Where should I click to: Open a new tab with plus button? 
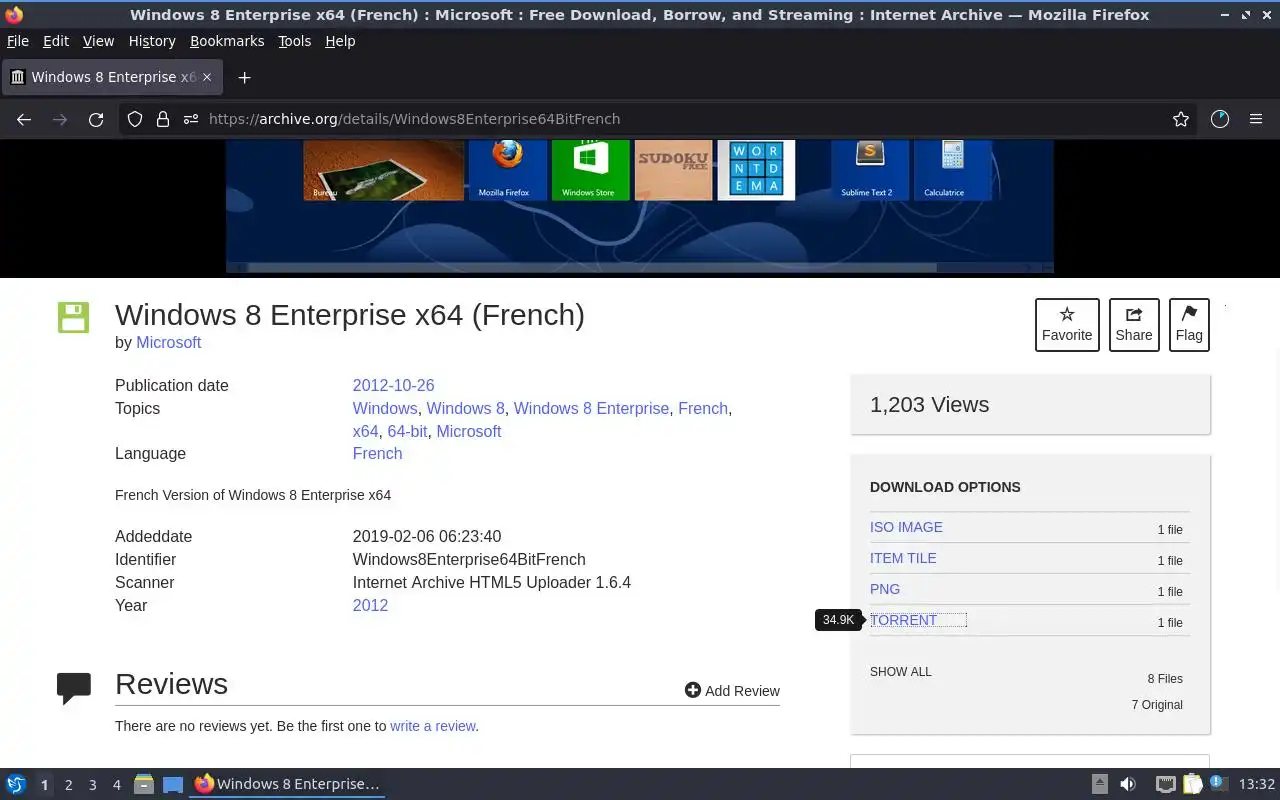(x=244, y=77)
